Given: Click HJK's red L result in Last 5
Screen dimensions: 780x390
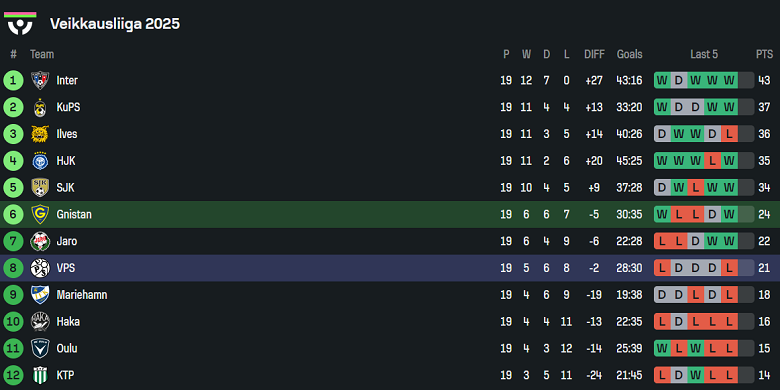Looking at the screenshot, I should (x=712, y=161).
